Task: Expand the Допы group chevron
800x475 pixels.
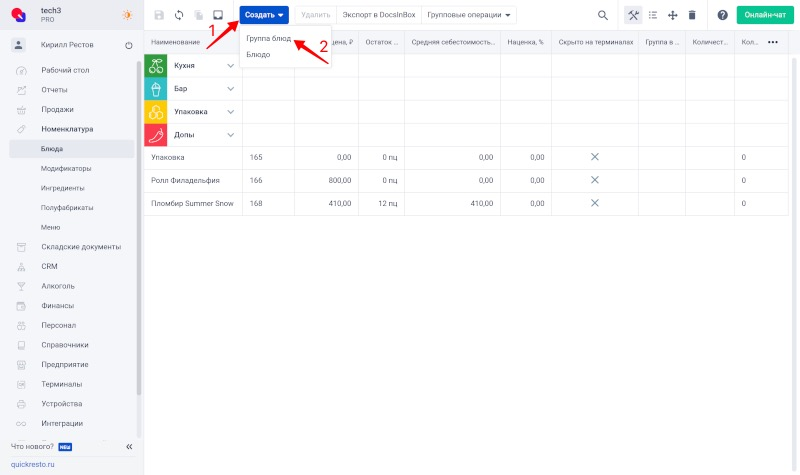Action: point(231,135)
